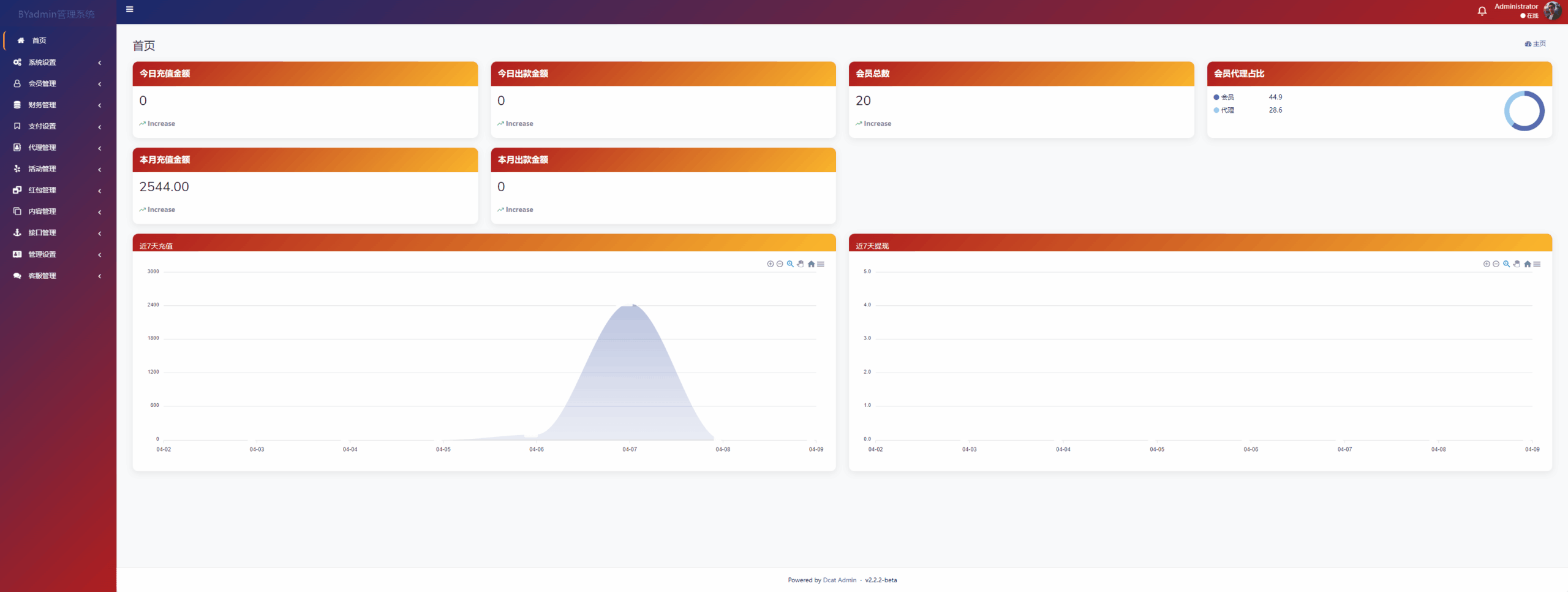The height and width of the screenshot is (592, 1568).
Task: Open the notification bell
Action: point(1482,11)
